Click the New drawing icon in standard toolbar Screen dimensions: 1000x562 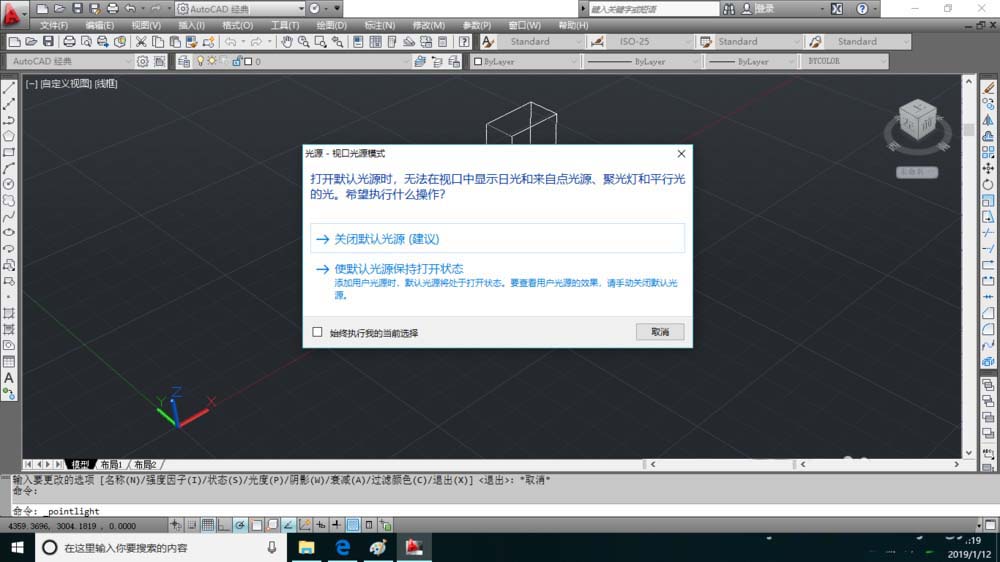tap(14, 41)
